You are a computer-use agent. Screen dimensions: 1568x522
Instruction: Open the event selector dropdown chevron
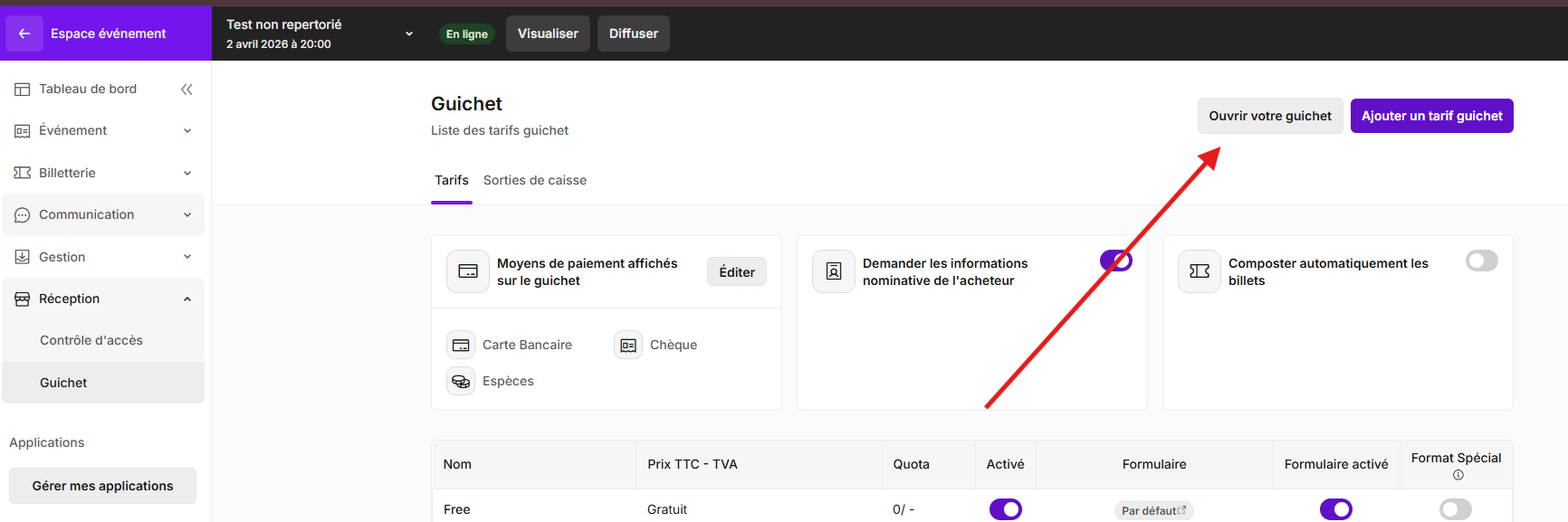tap(409, 33)
